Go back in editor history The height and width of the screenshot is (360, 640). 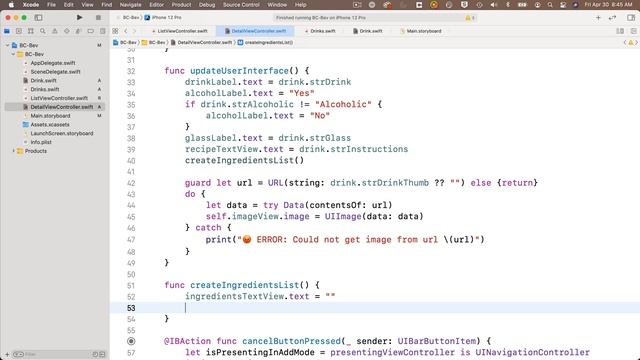[x=126, y=31]
